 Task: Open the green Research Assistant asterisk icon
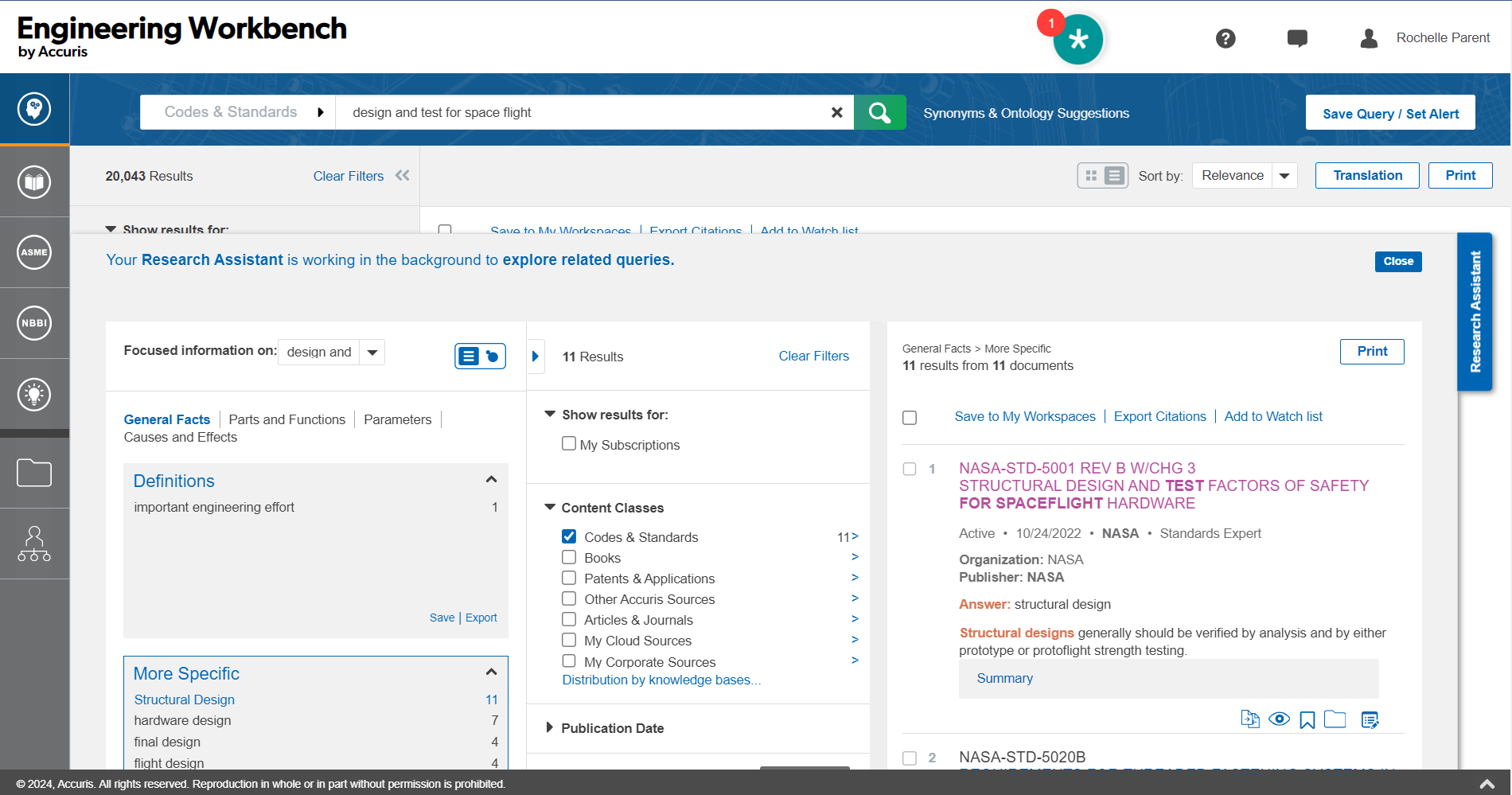[x=1078, y=39]
